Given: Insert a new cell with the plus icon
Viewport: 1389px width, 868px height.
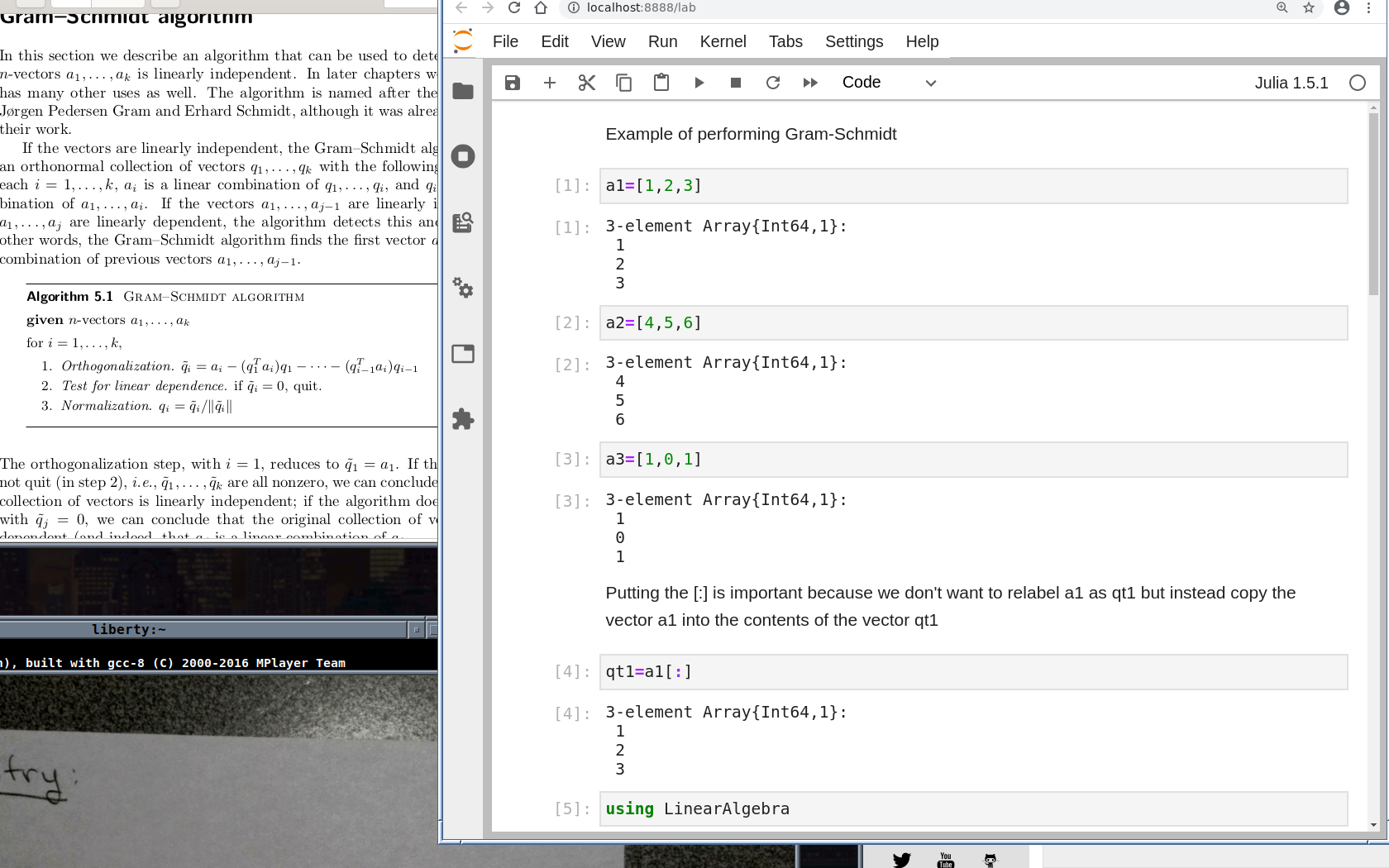Looking at the screenshot, I should click(x=550, y=83).
